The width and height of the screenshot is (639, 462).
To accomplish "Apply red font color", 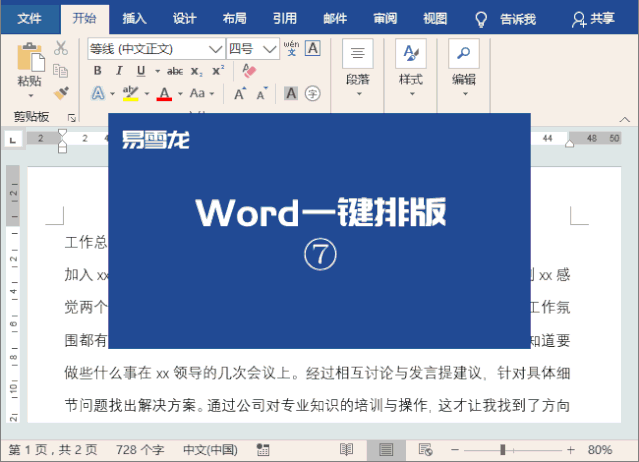I will [x=164, y=93].
